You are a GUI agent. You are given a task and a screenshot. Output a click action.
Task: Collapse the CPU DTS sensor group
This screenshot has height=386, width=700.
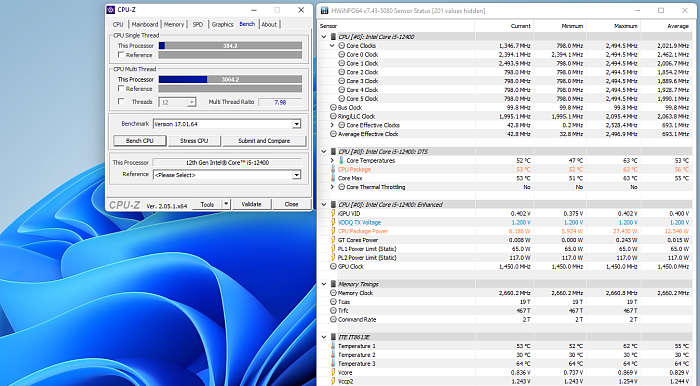[324, 152]
